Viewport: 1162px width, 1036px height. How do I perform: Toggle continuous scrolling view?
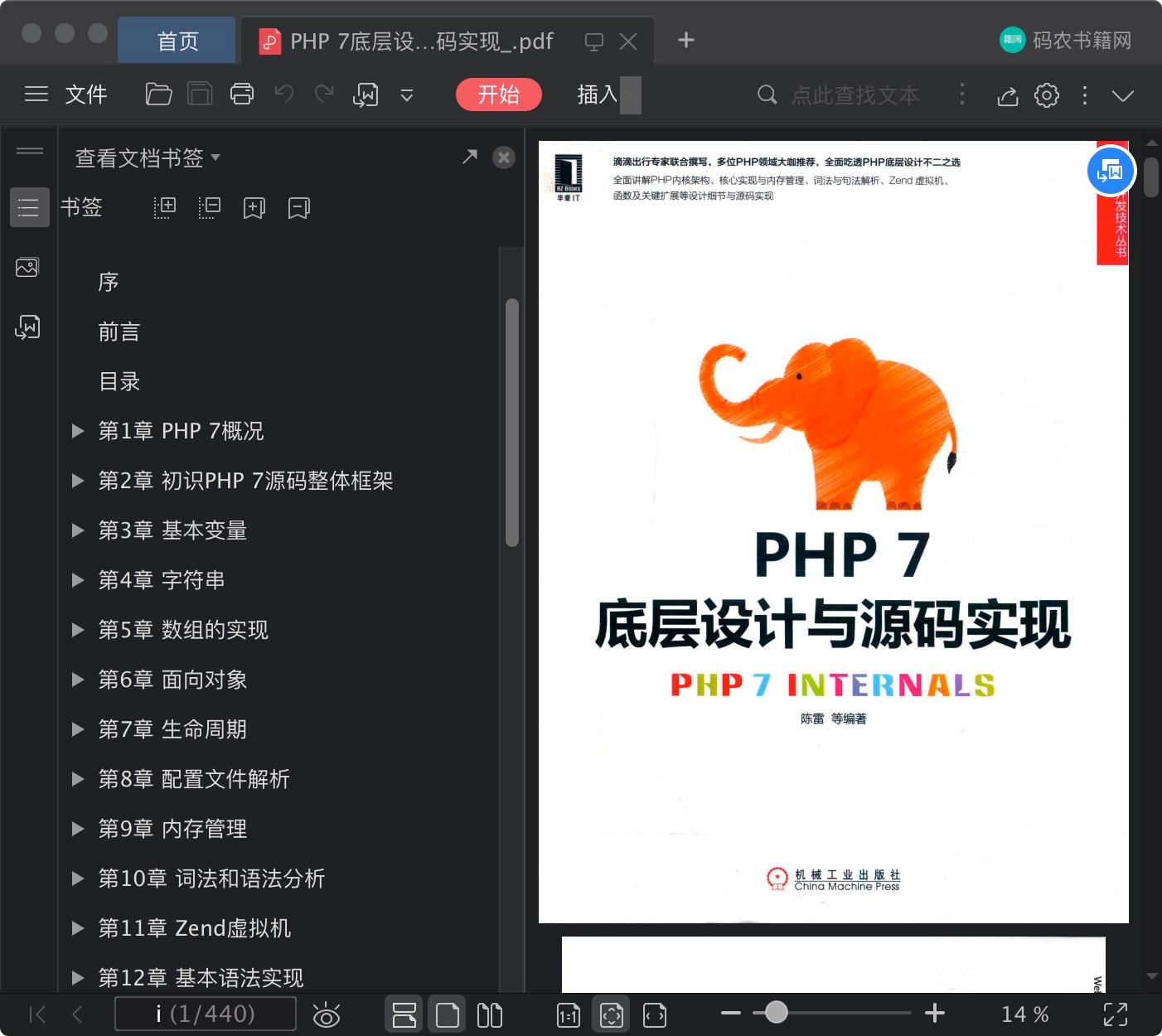pyautogui.click(x=404, y=1014)
